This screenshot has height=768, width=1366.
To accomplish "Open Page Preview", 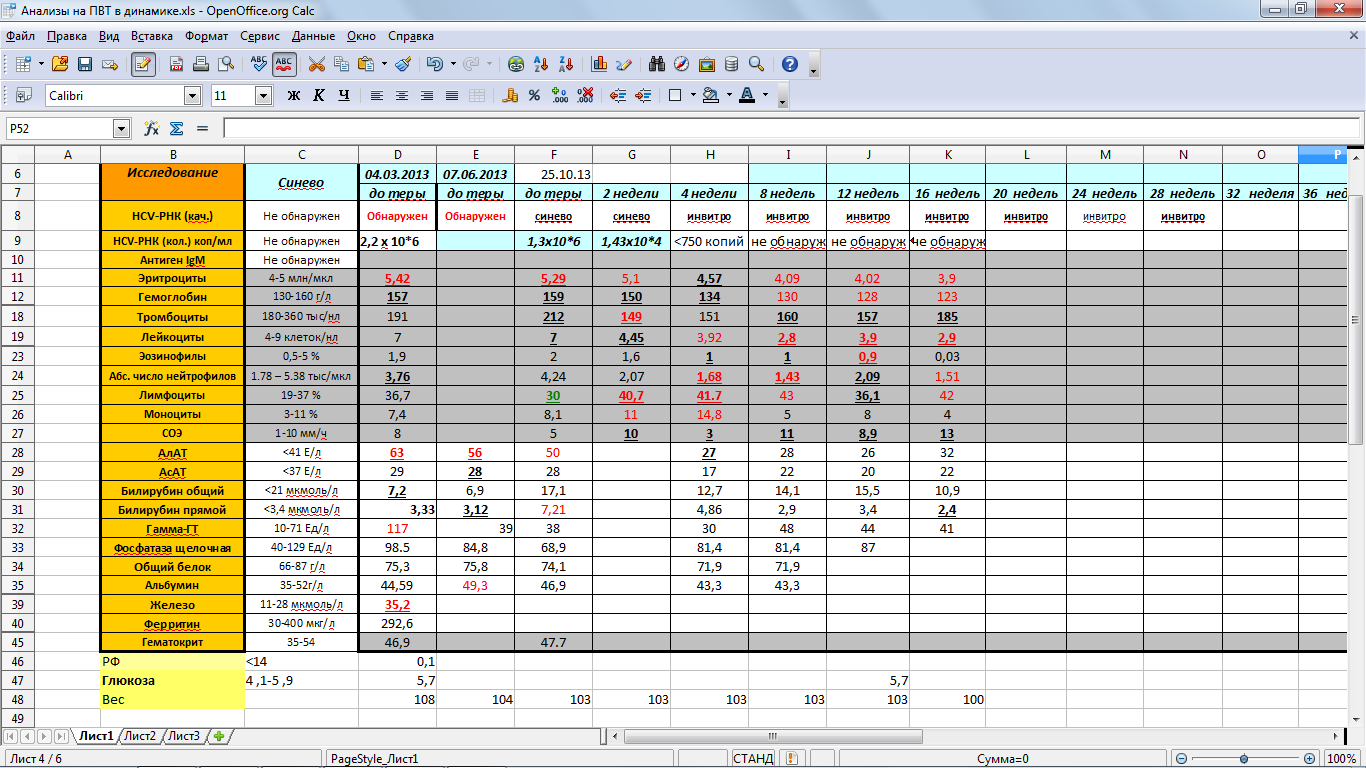I will (226, 64).
